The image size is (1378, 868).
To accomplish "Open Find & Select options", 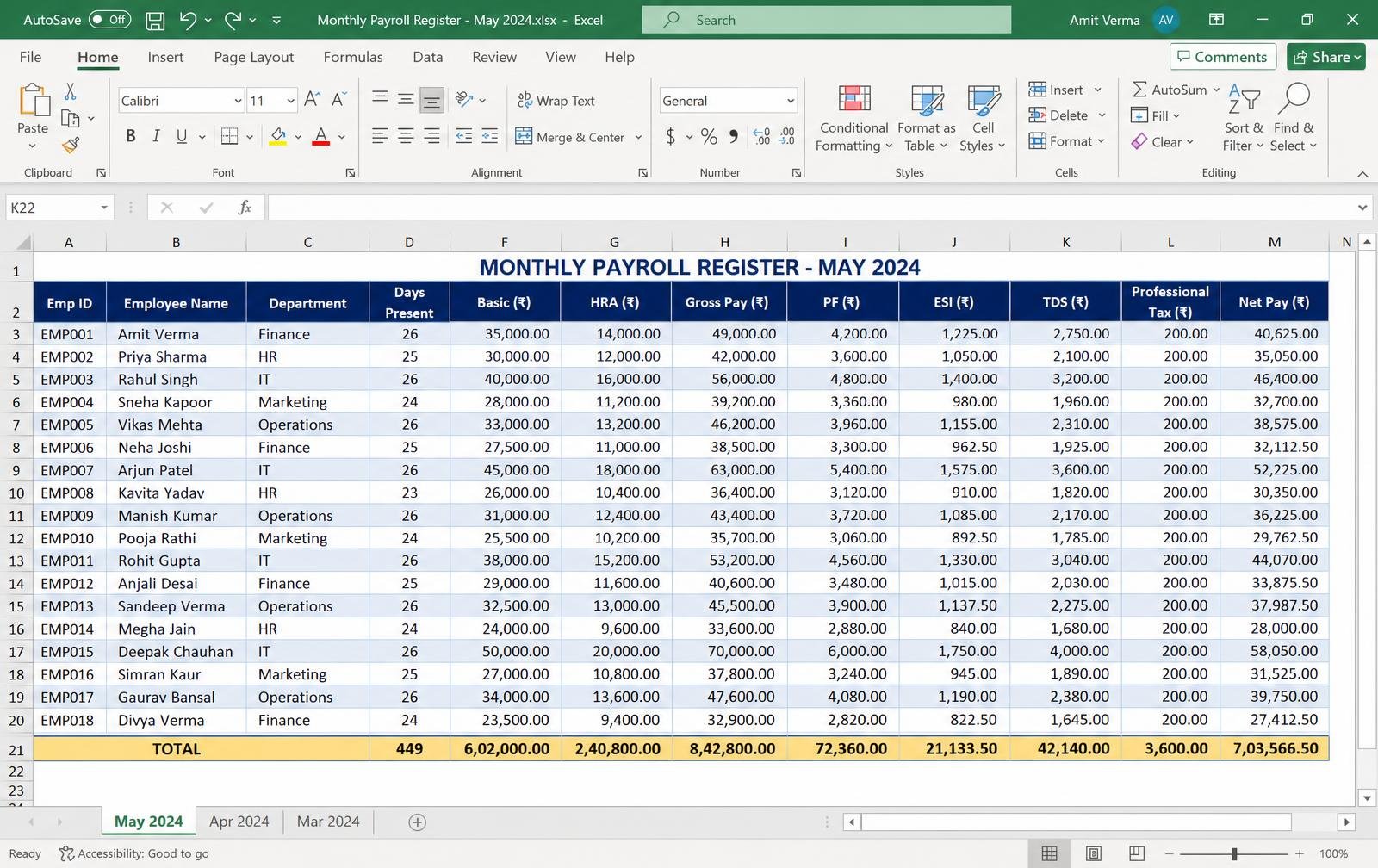I will (x=1294, y=119).
